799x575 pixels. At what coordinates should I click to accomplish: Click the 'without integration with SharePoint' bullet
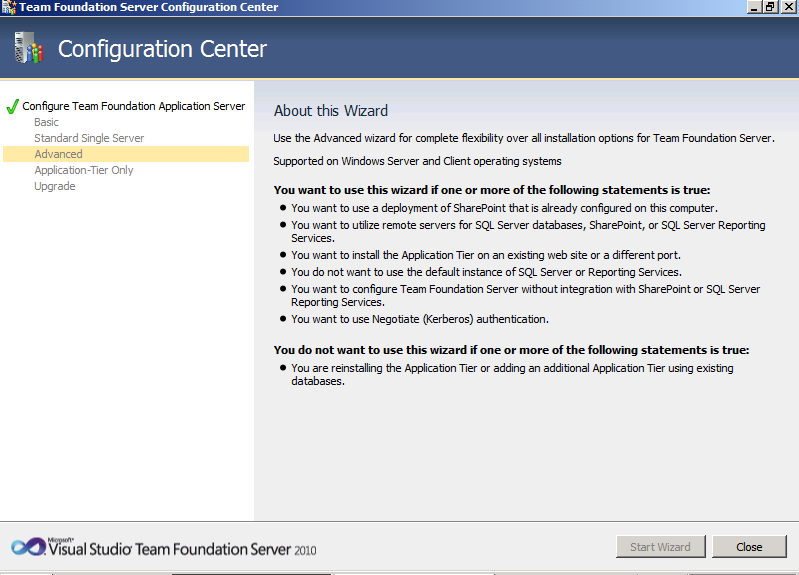point(525,296)
